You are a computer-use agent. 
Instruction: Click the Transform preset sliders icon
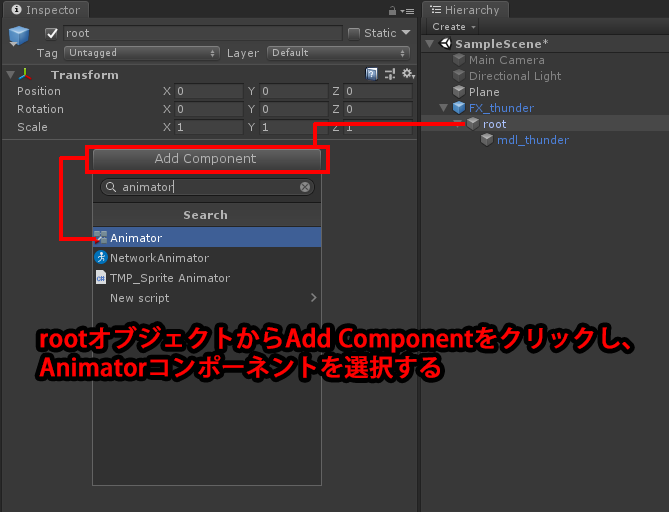[390, 74]
